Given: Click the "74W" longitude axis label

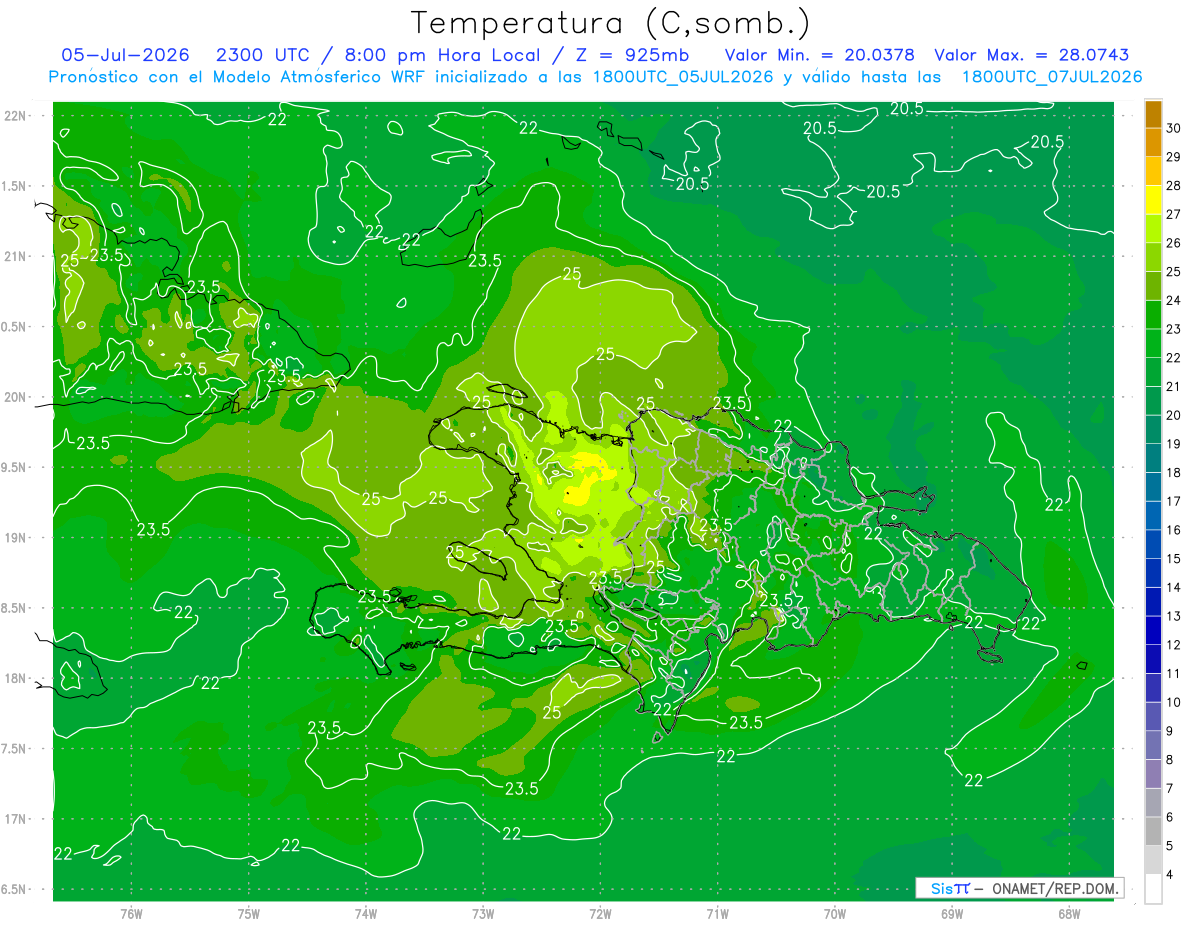Looking at the screenshot, I should [x=366, y=913].
